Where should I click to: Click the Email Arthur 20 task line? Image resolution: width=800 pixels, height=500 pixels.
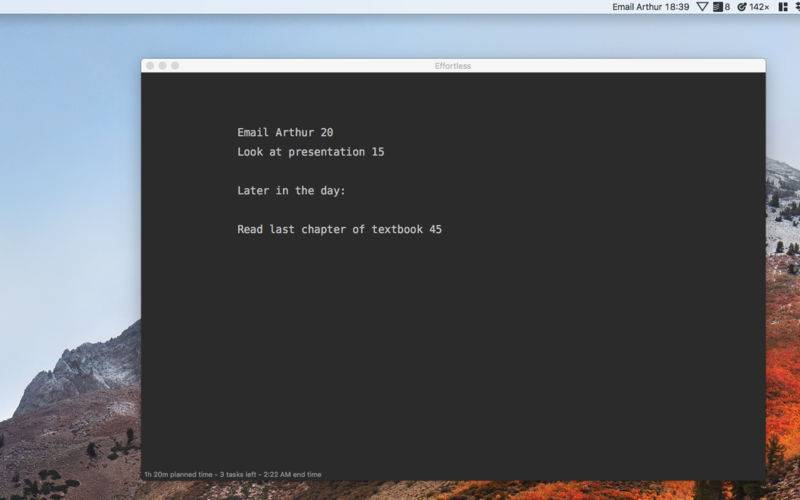tap(285, 133)
